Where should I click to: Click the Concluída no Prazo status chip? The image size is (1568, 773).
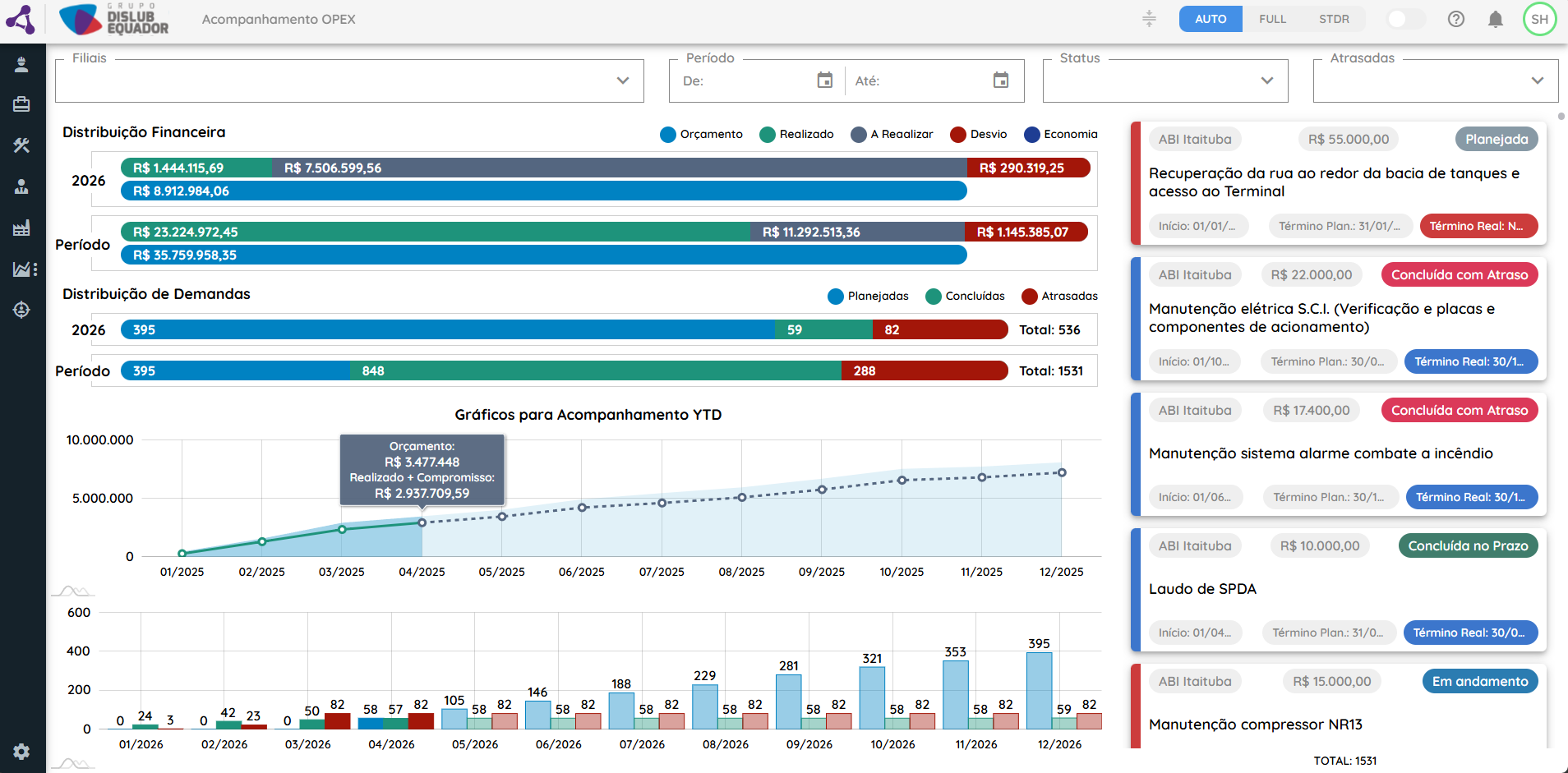(x=1468, y=545)
